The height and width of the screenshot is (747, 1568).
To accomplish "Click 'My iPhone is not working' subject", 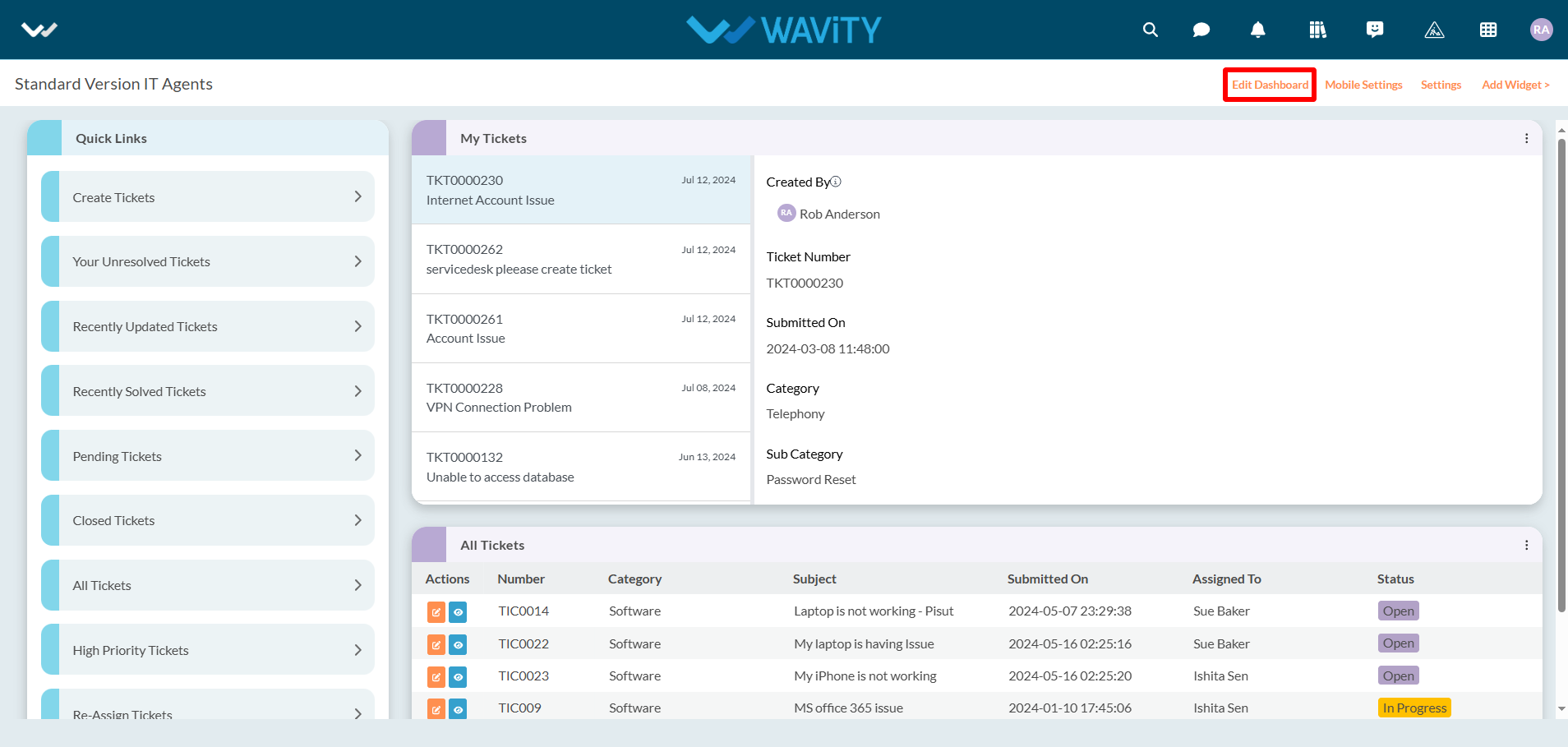I will (865, 676).
